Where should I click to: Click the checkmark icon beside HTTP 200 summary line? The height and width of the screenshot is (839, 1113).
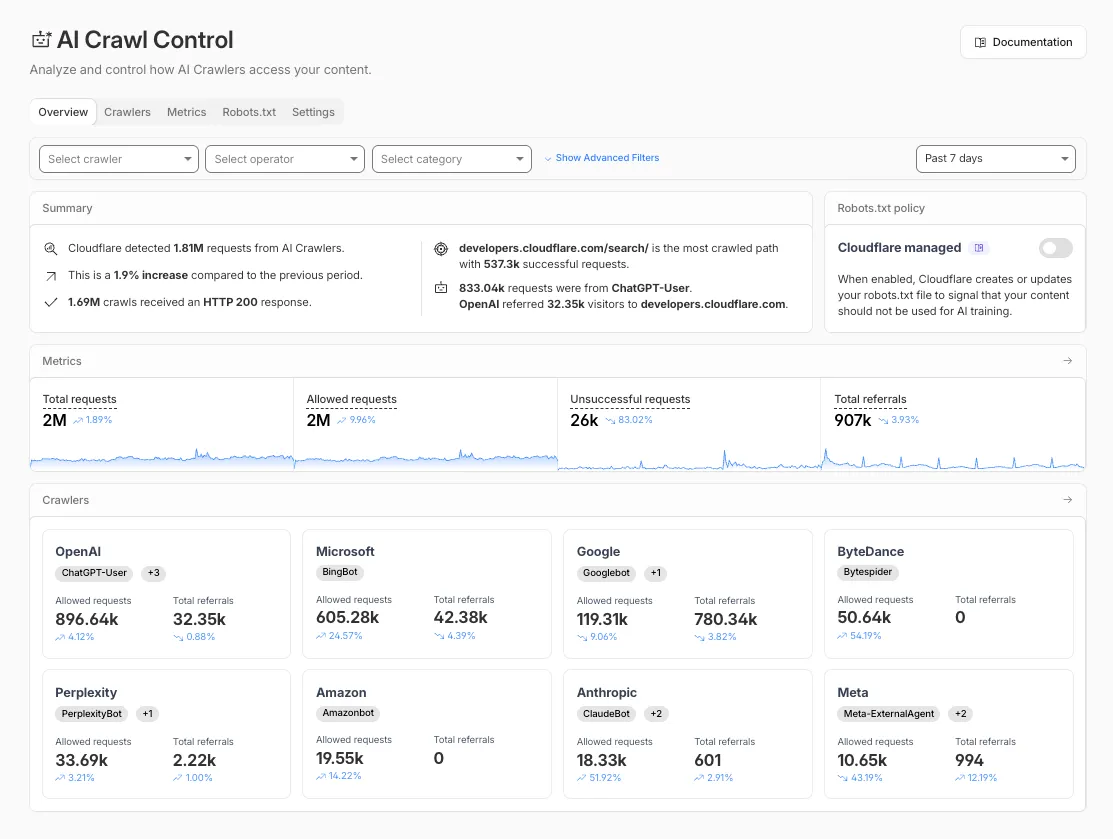51,302
